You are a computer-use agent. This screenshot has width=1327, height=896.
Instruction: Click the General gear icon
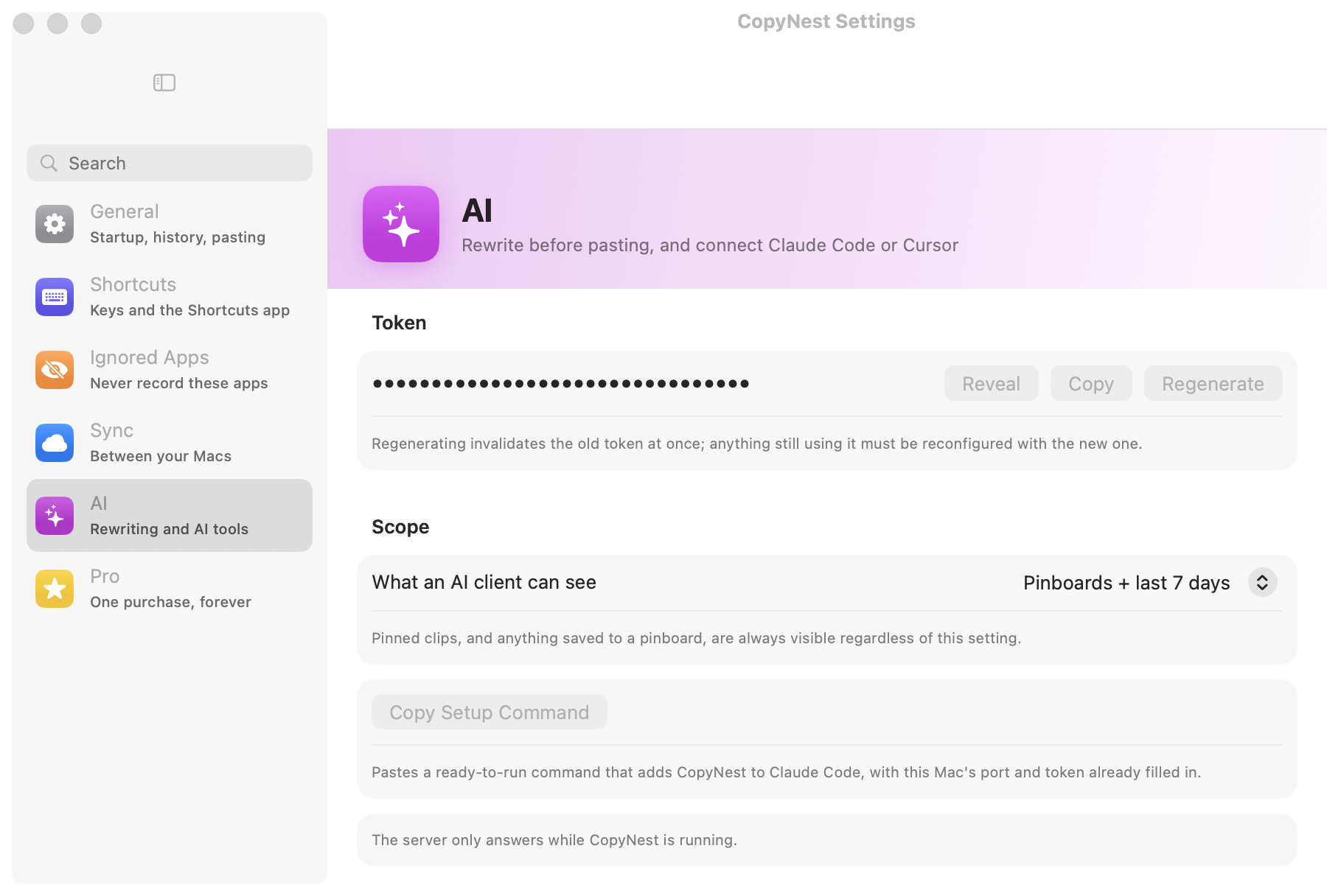(x=55, y=224)
